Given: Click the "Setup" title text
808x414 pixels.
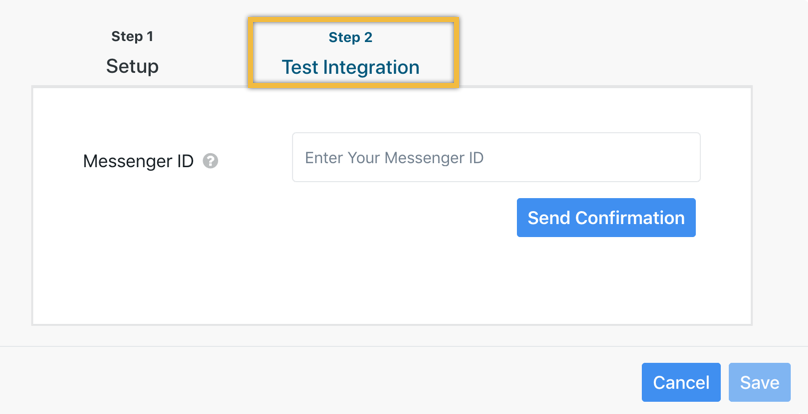Looking at the screenshot, I should click(x=132, y=66).
